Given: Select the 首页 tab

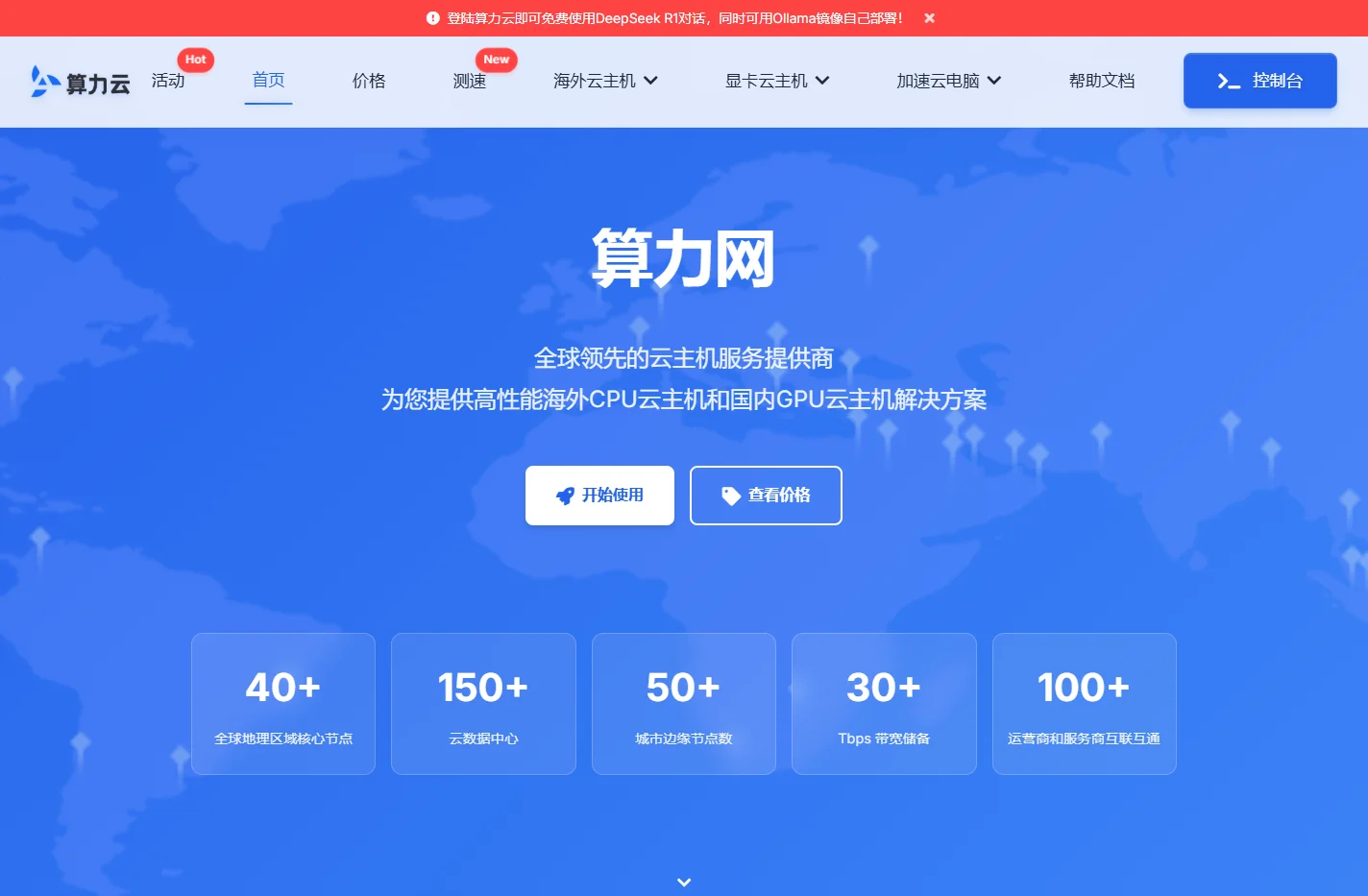Looking at the screenshot, I should (268, 81).
